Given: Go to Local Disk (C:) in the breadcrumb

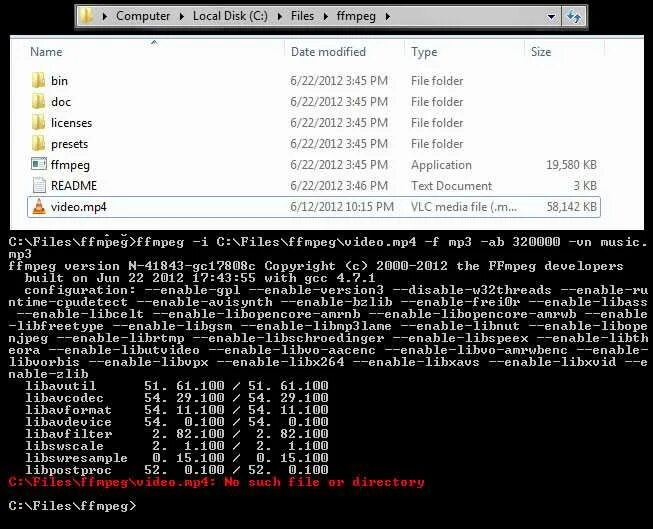Looking at the screenshot, I should (x=230, y=16).
